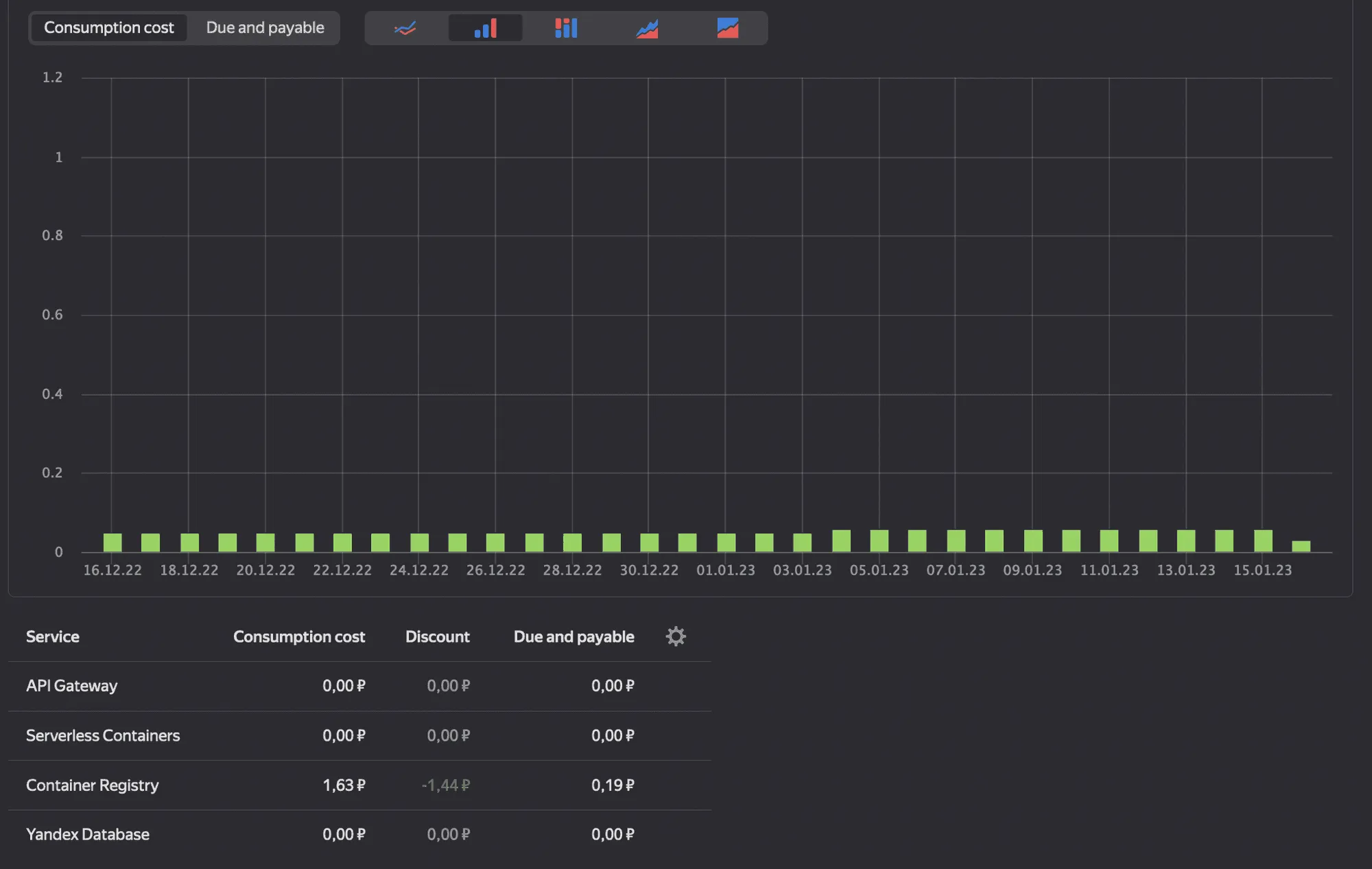Screen dimensions: 1372x869
Task: Click Container Registry payable 0,19 ₽
Action: [613, 785]
